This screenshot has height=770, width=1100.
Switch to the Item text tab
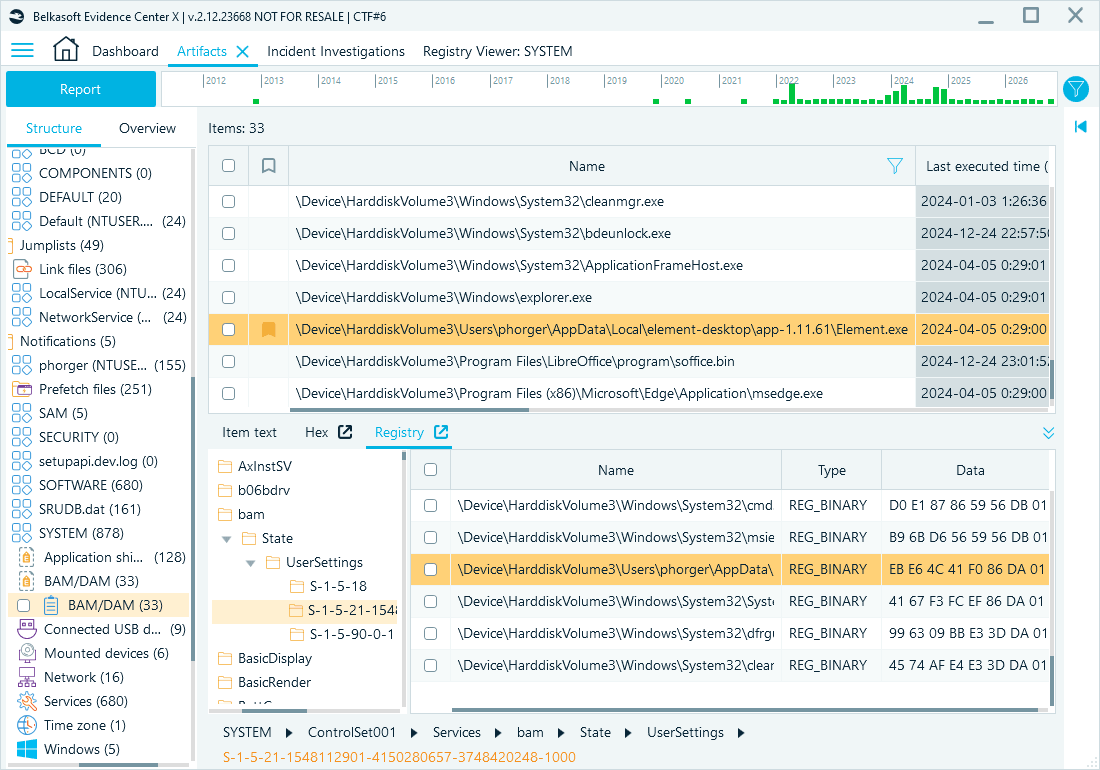(249, 433)
